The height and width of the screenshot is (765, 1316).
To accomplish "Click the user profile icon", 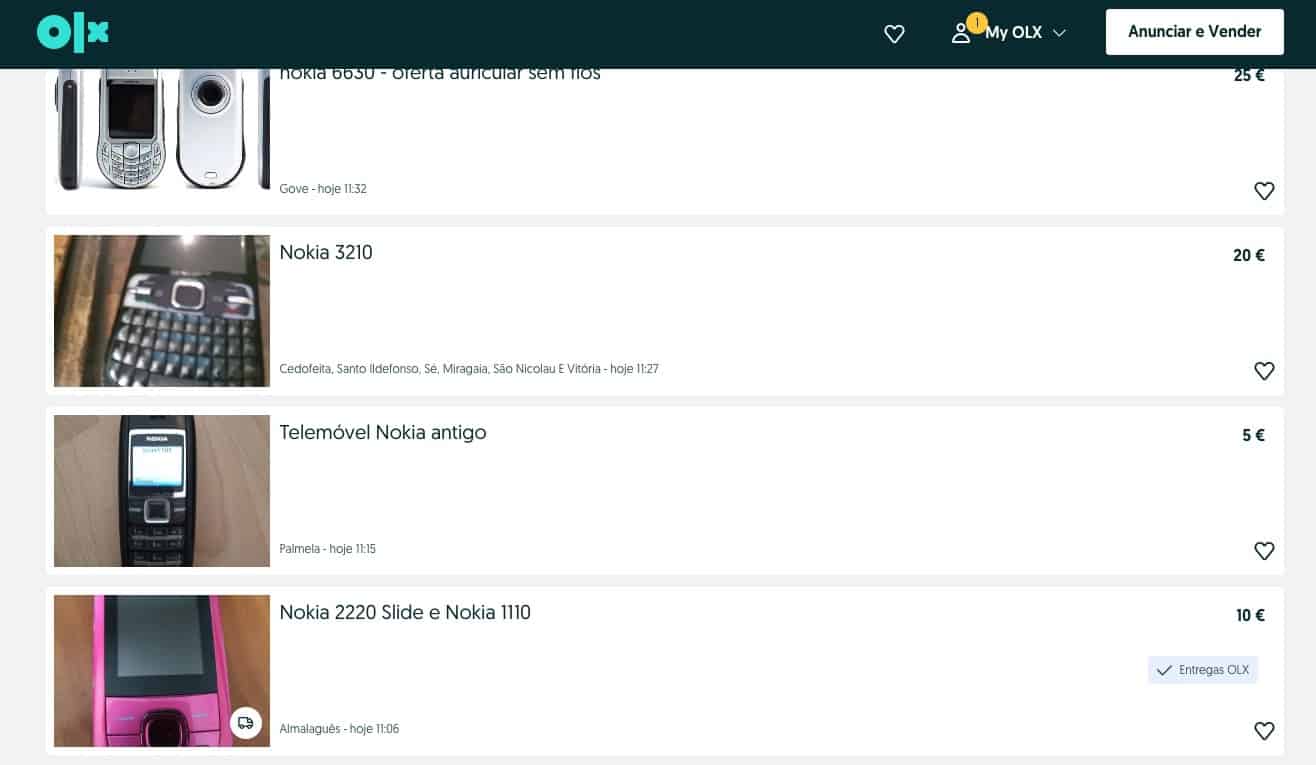I will pyautogui.click(x=960, y=33).
